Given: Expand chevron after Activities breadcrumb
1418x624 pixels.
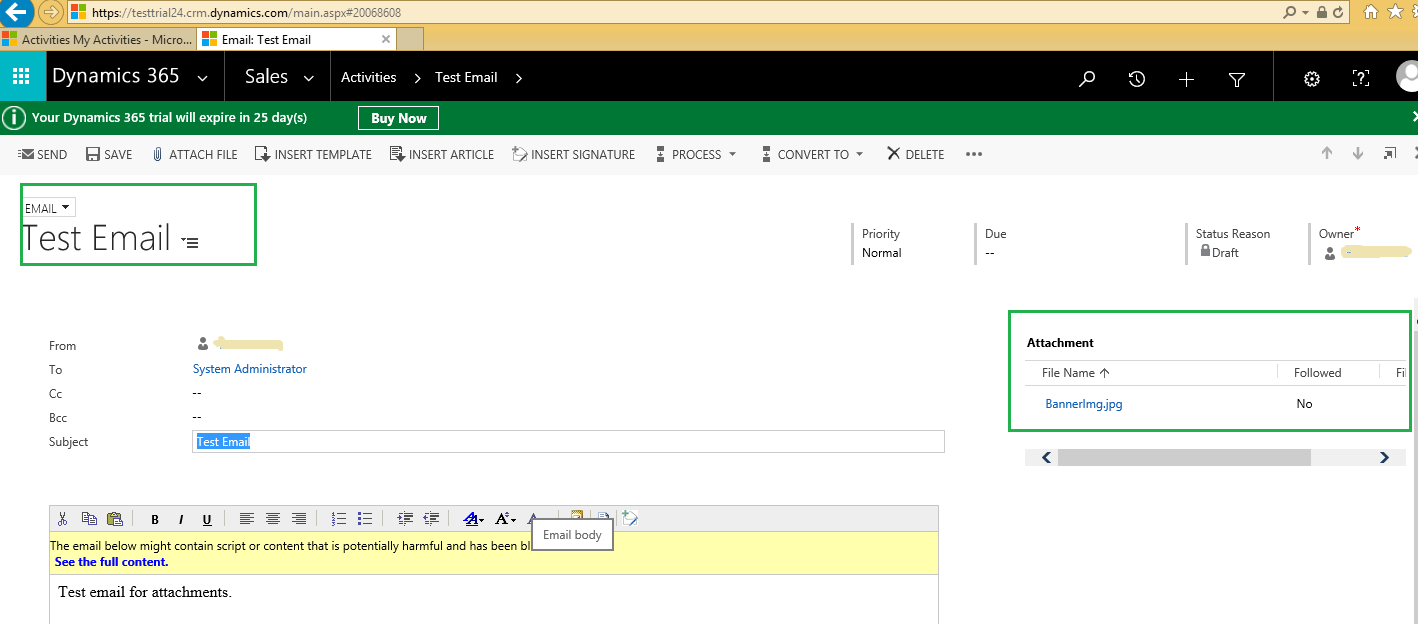Looking at the screenshot, I should [417, 78].
